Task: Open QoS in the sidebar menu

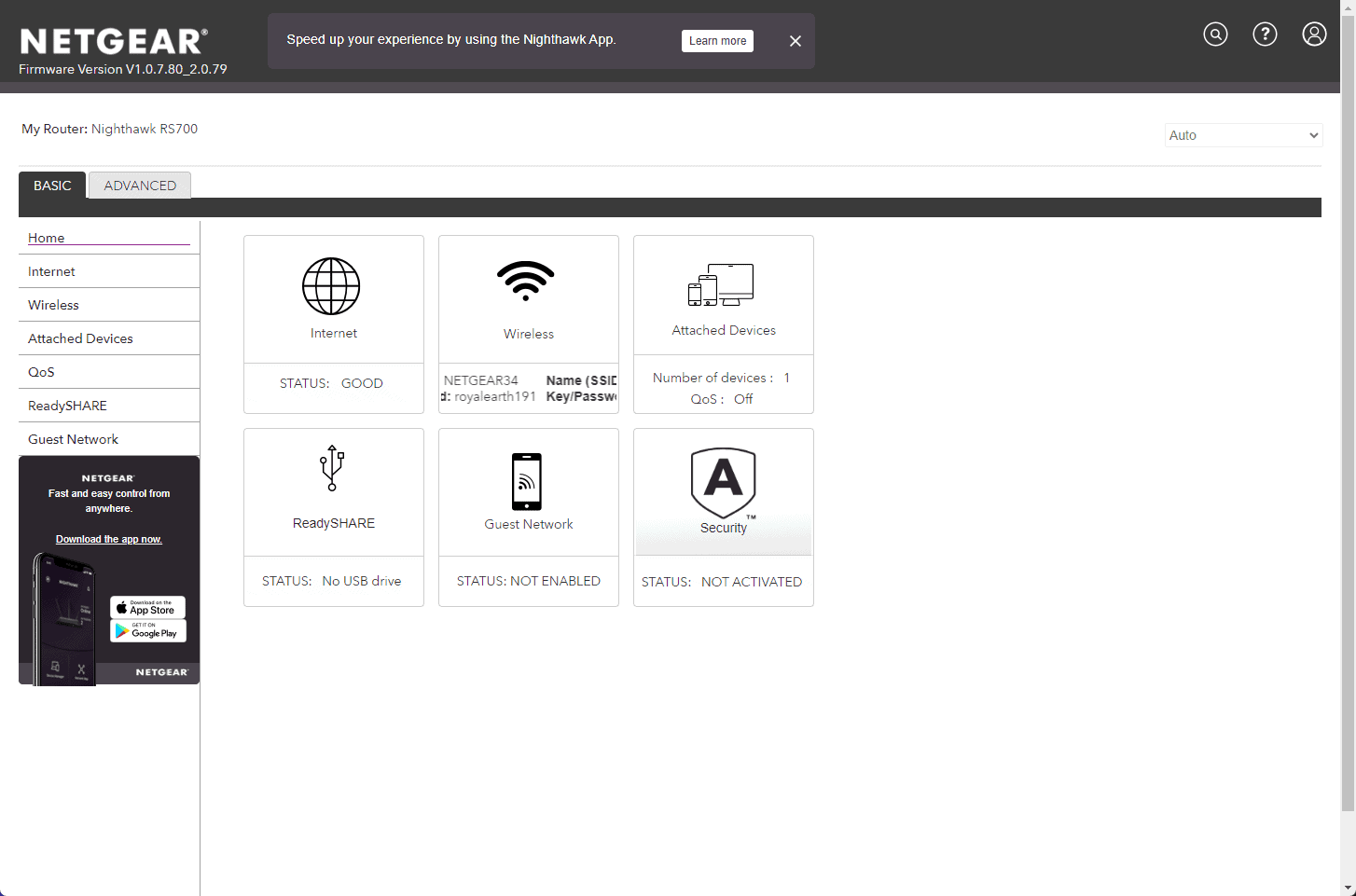Action: tap(41, 372)
